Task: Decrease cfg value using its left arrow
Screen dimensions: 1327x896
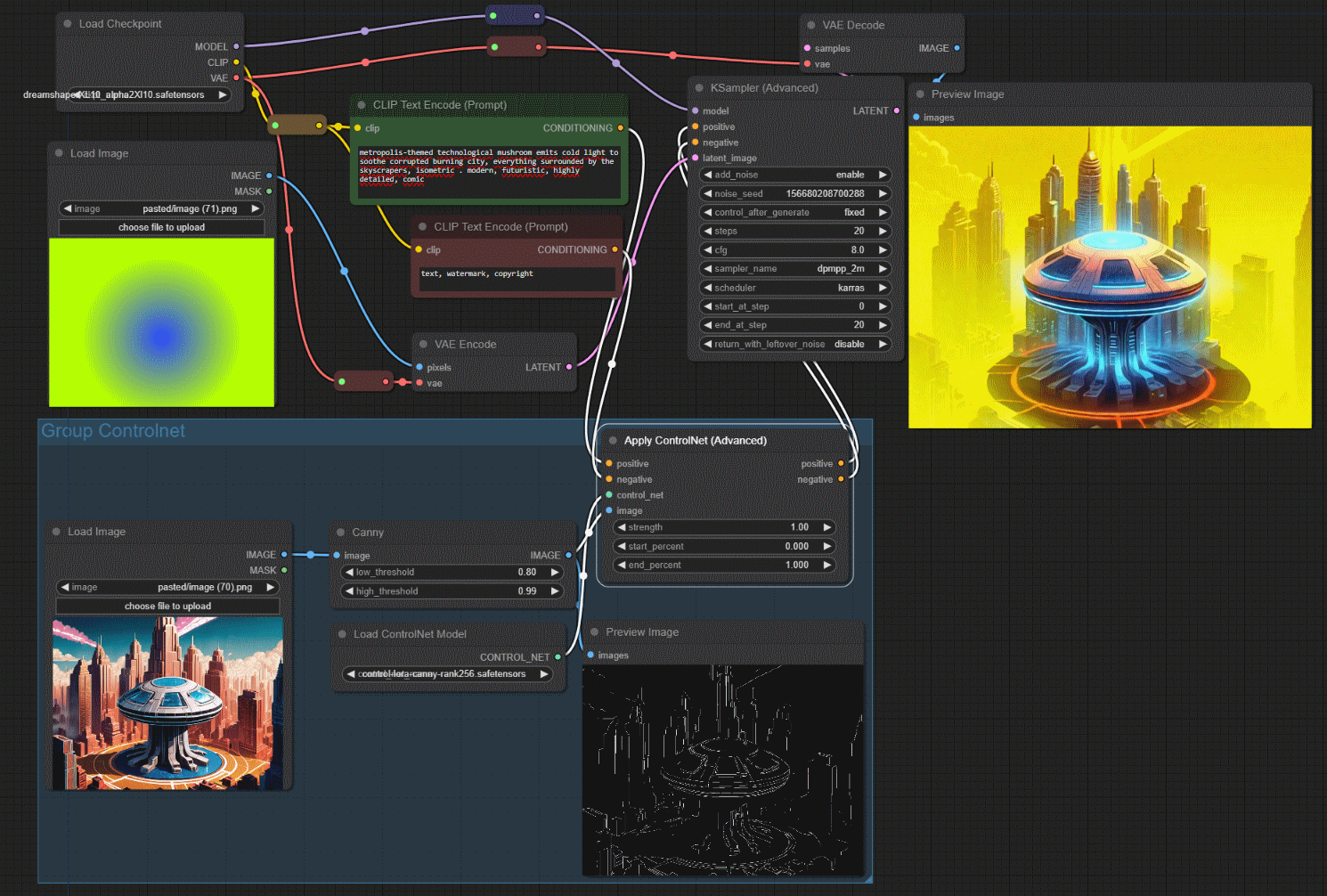Action: (708, 250)
